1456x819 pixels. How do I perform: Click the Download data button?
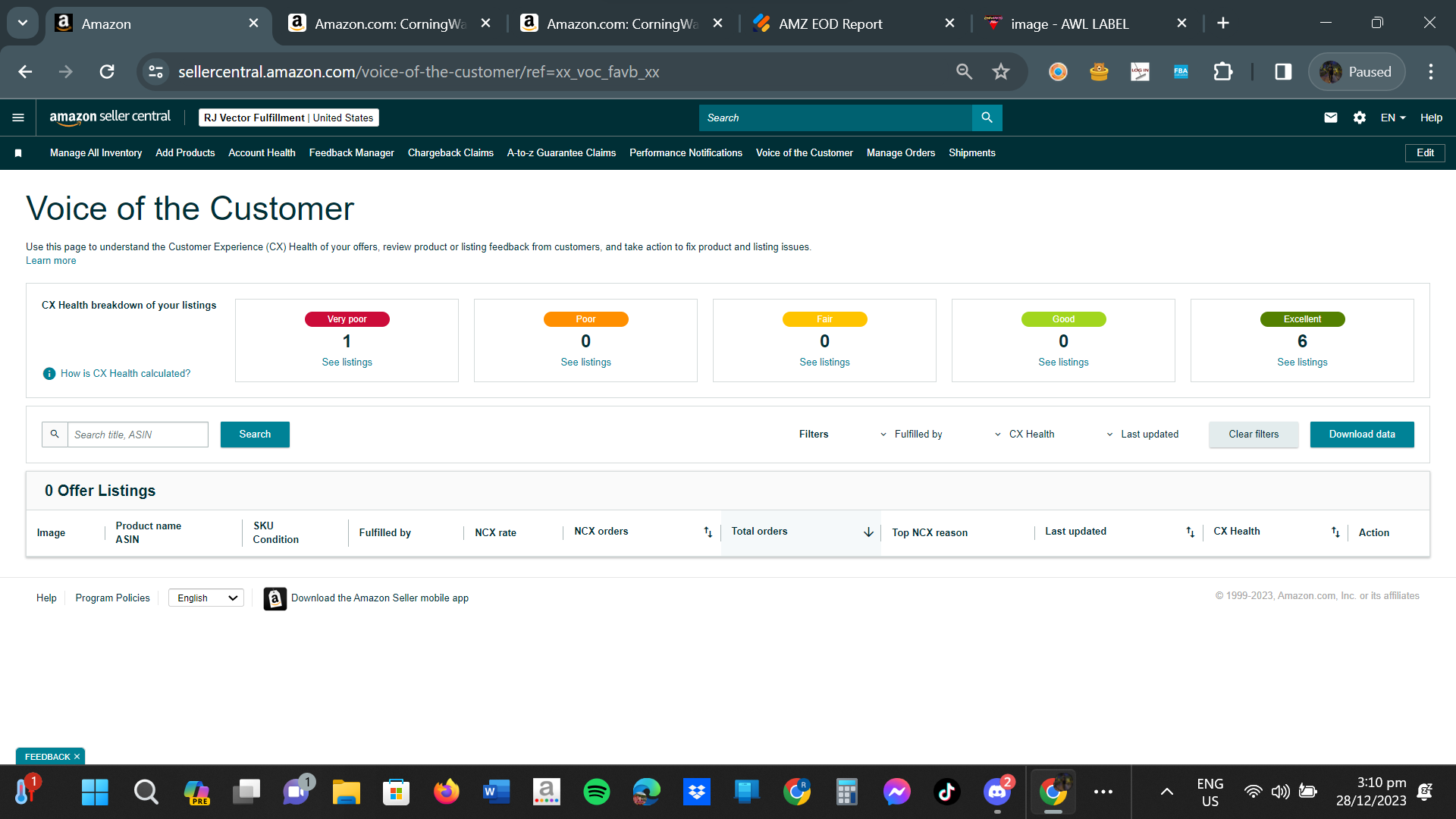pyautogui.click(x=1362, y=435)
